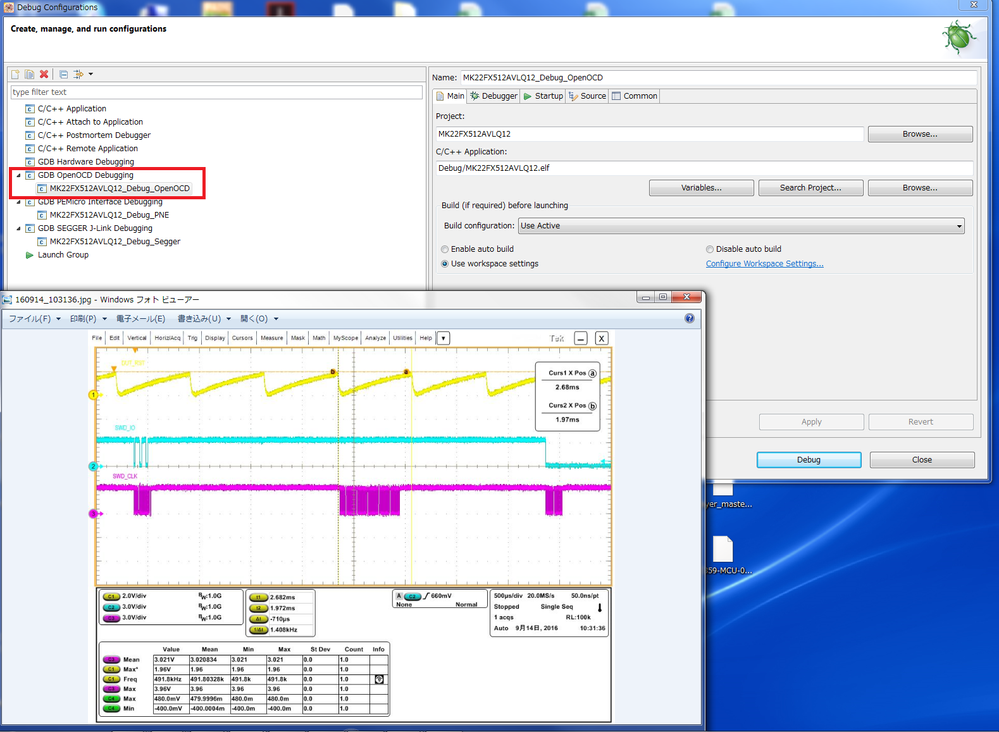This screenshot has height=732, width=999.
Task: Click the Search Project... button
Action: pyautogui.click(x=810, y=188)
